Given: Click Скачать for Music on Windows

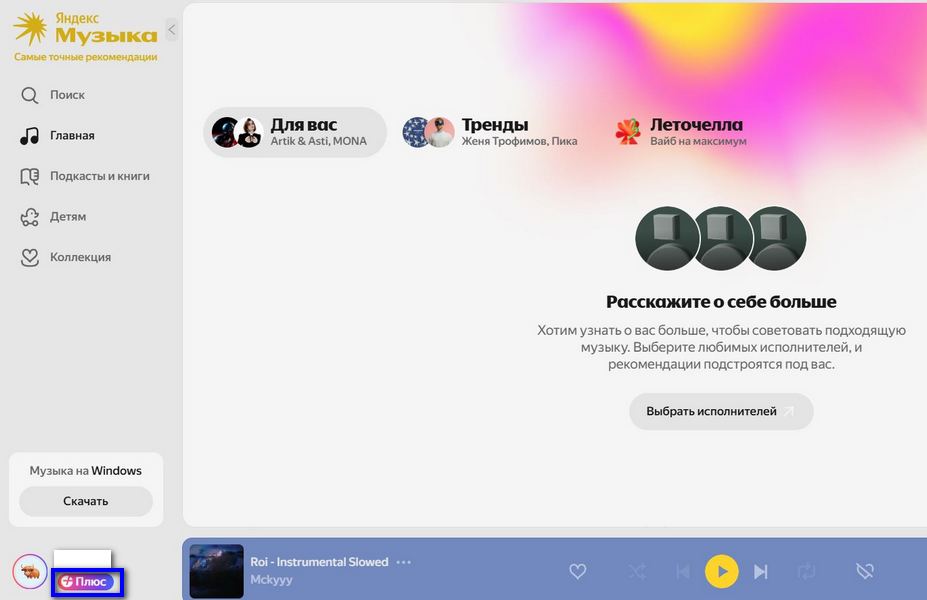Looking at the screenshot, I should [86, 501].
